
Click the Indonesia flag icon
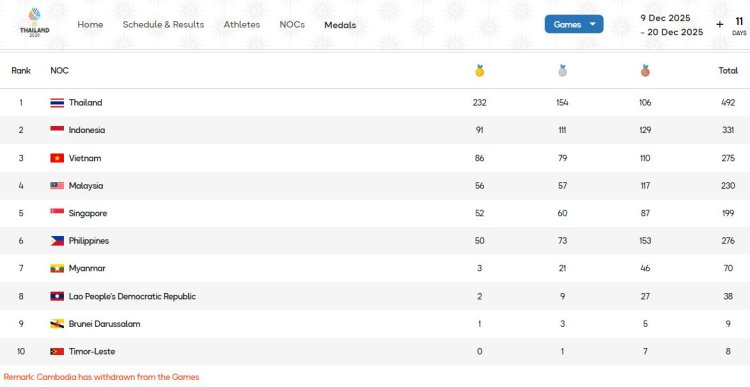pos(57,130)
